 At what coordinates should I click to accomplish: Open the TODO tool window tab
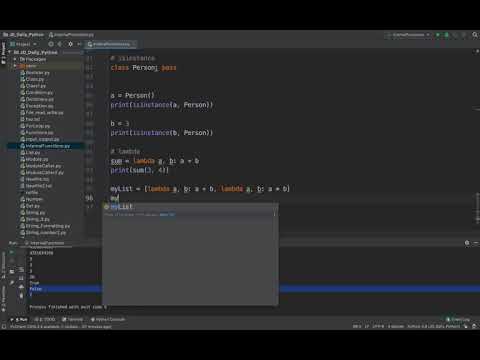[x=44, y=319]
